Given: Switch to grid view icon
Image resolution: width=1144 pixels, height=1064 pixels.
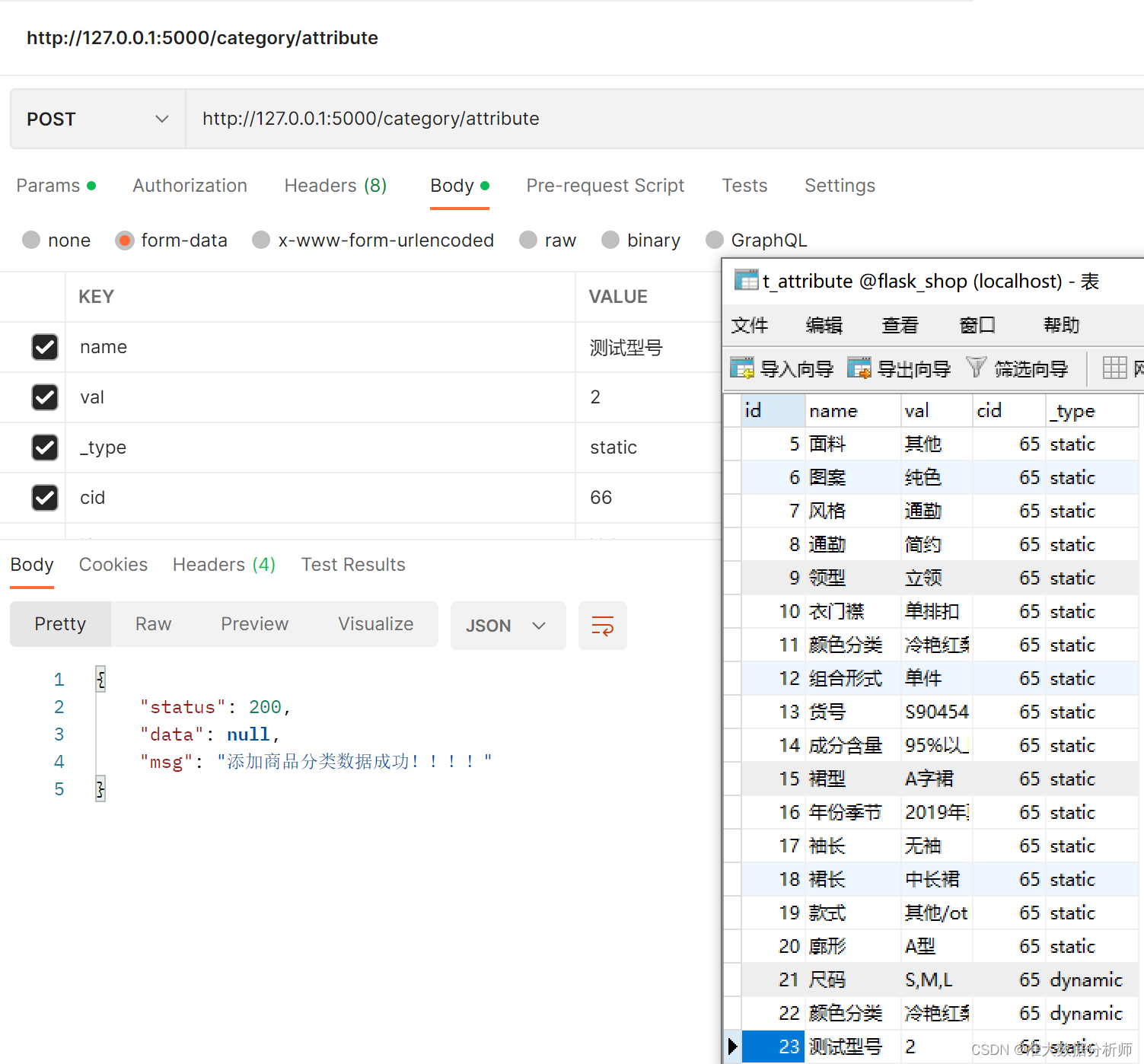Looking at the screenshot, I should pyautogui.click(x=1114, y=368).
